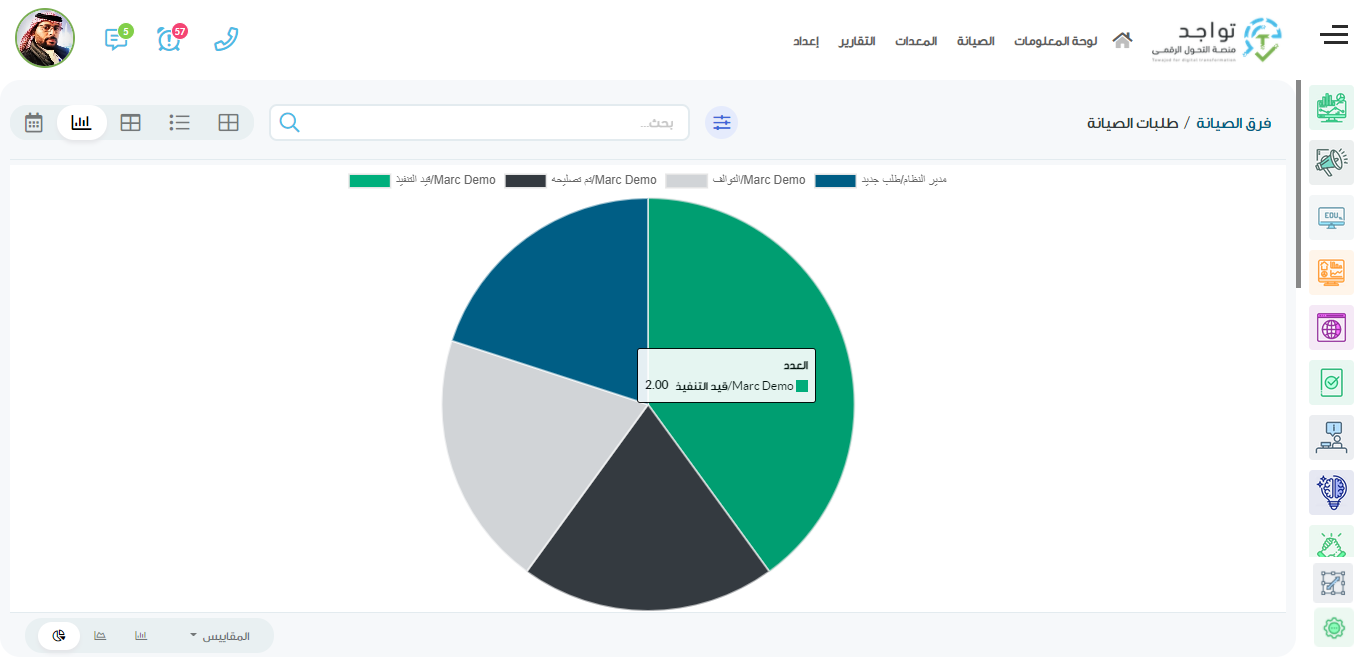Click the dark blue طلب جديد pie slice

pos(560,290)
